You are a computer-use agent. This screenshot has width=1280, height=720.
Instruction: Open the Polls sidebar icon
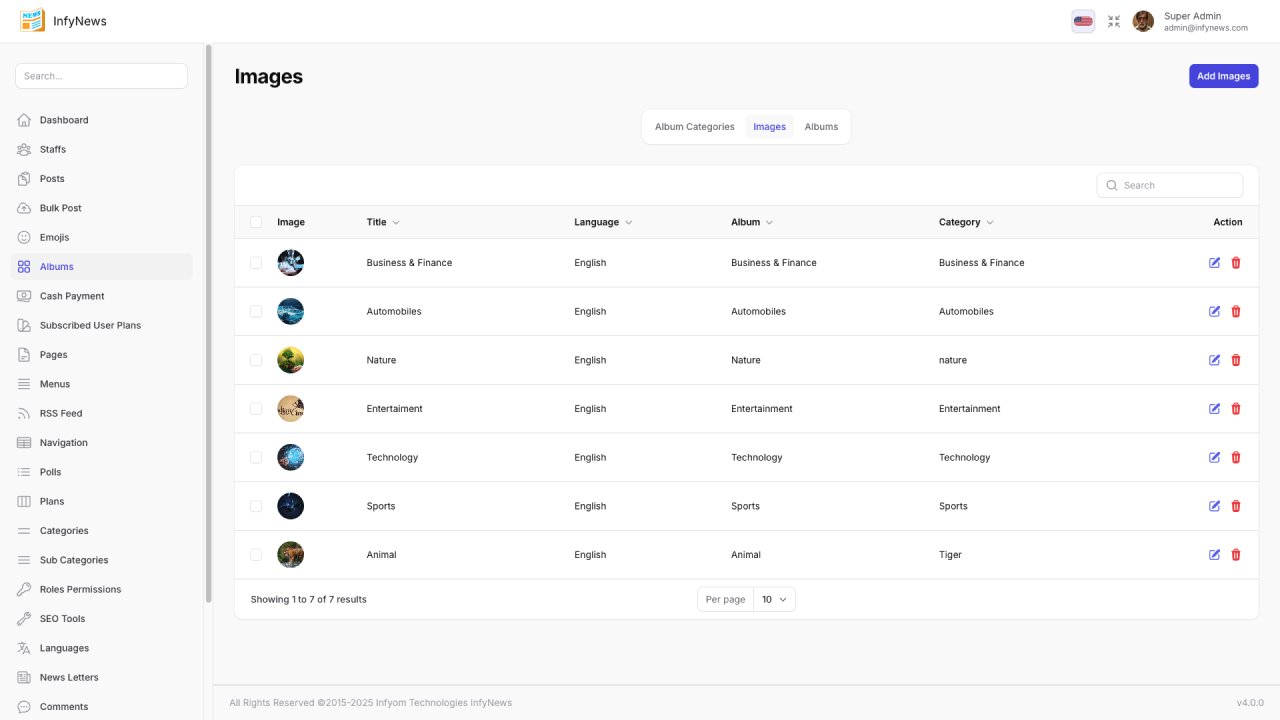pos(24,472)
